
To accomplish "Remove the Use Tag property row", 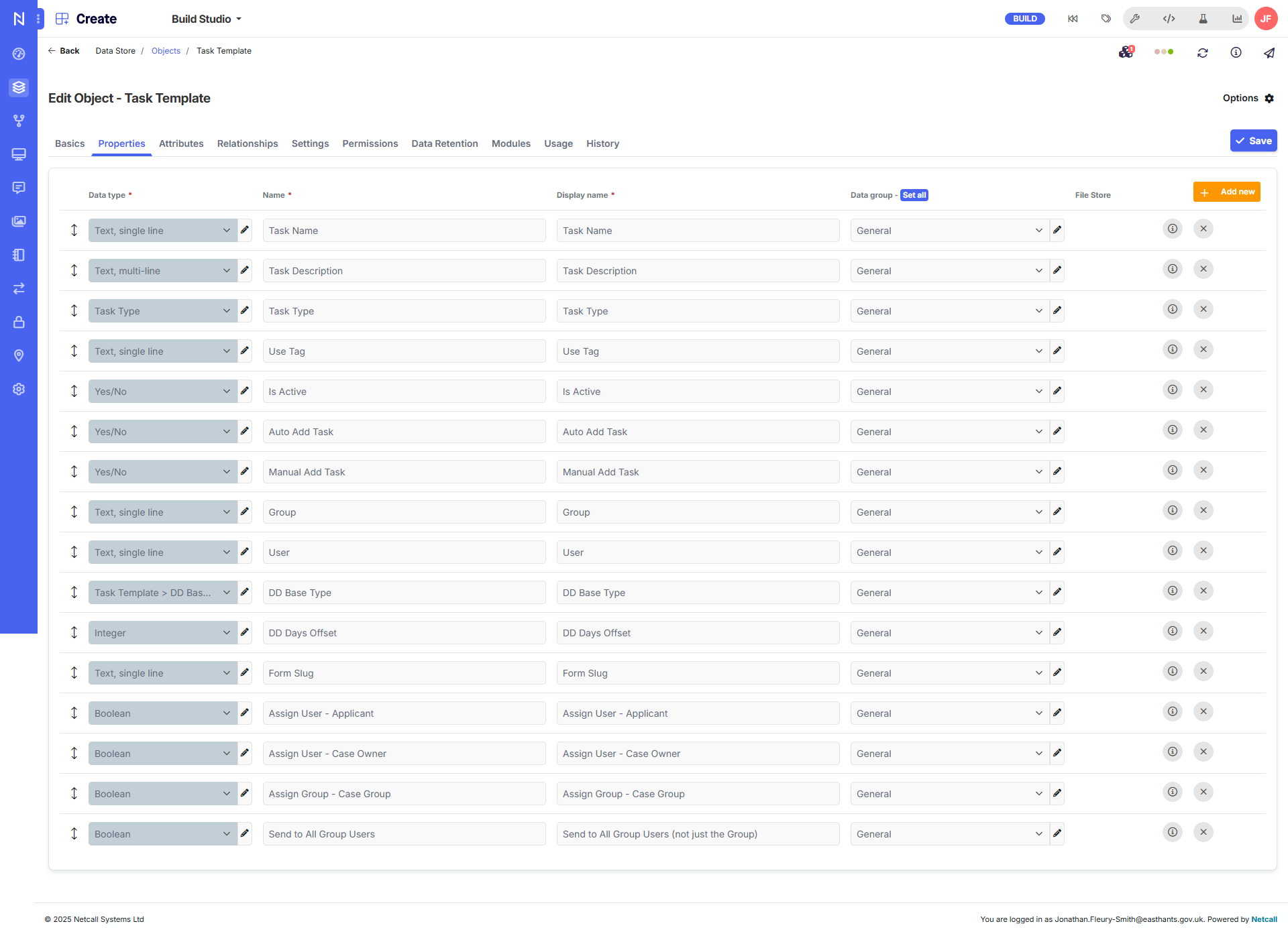I will coord(1203,349).
